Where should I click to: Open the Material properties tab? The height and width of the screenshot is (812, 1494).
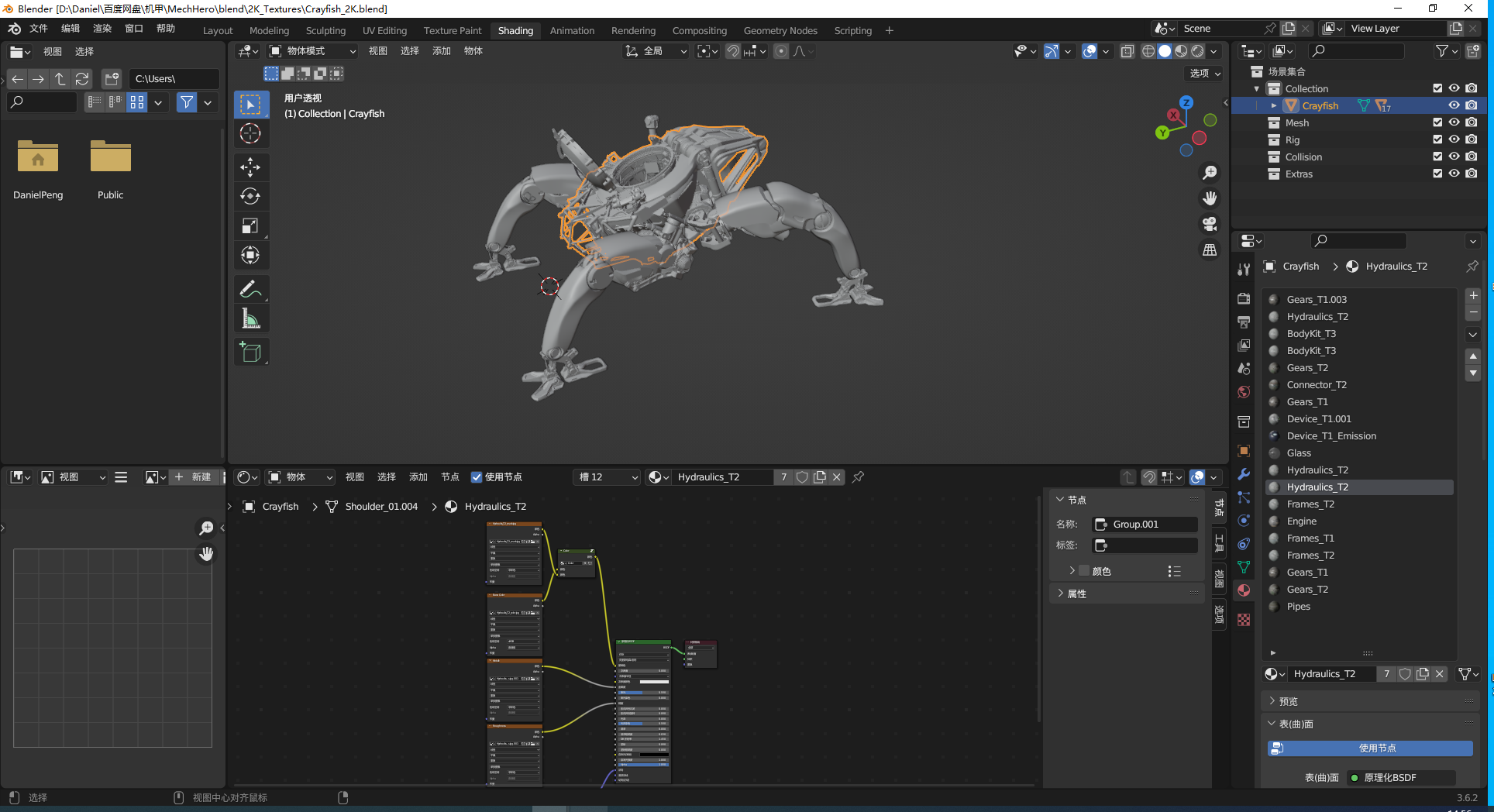(1244, 590)
